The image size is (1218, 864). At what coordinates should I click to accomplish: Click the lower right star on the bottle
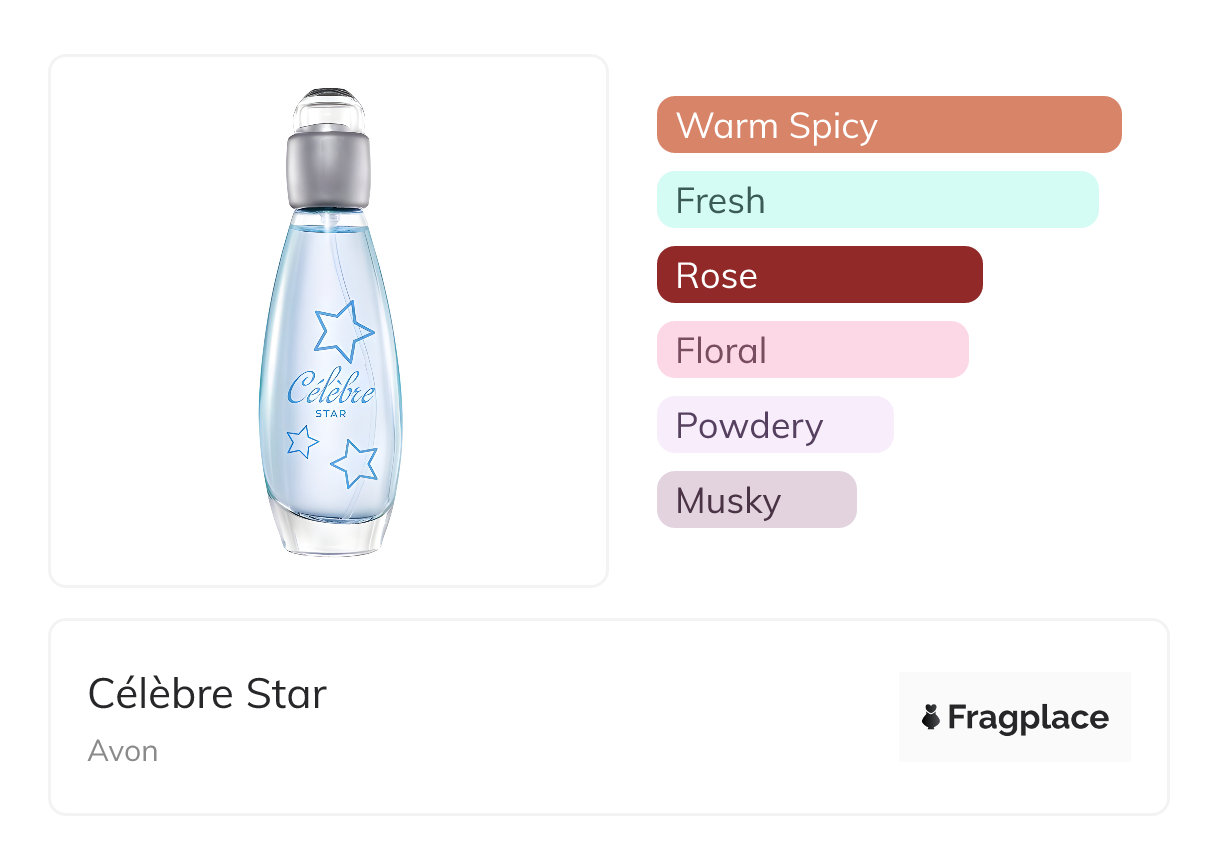click(355, 463)
